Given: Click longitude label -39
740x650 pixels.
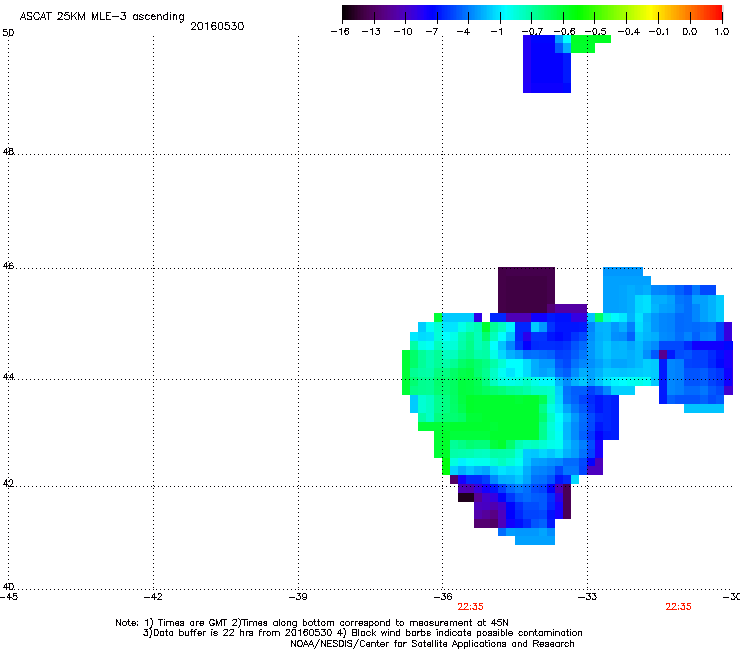Looking at the screenshot, I should [298, 597].
